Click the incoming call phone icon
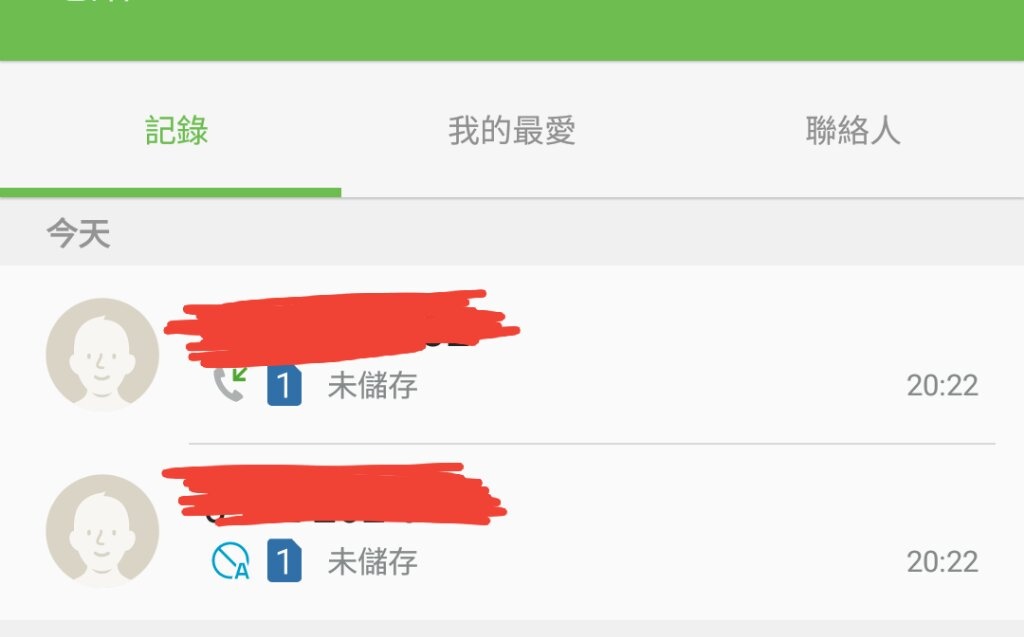This screenshot has height=637, width=1024. coord(230,384)
